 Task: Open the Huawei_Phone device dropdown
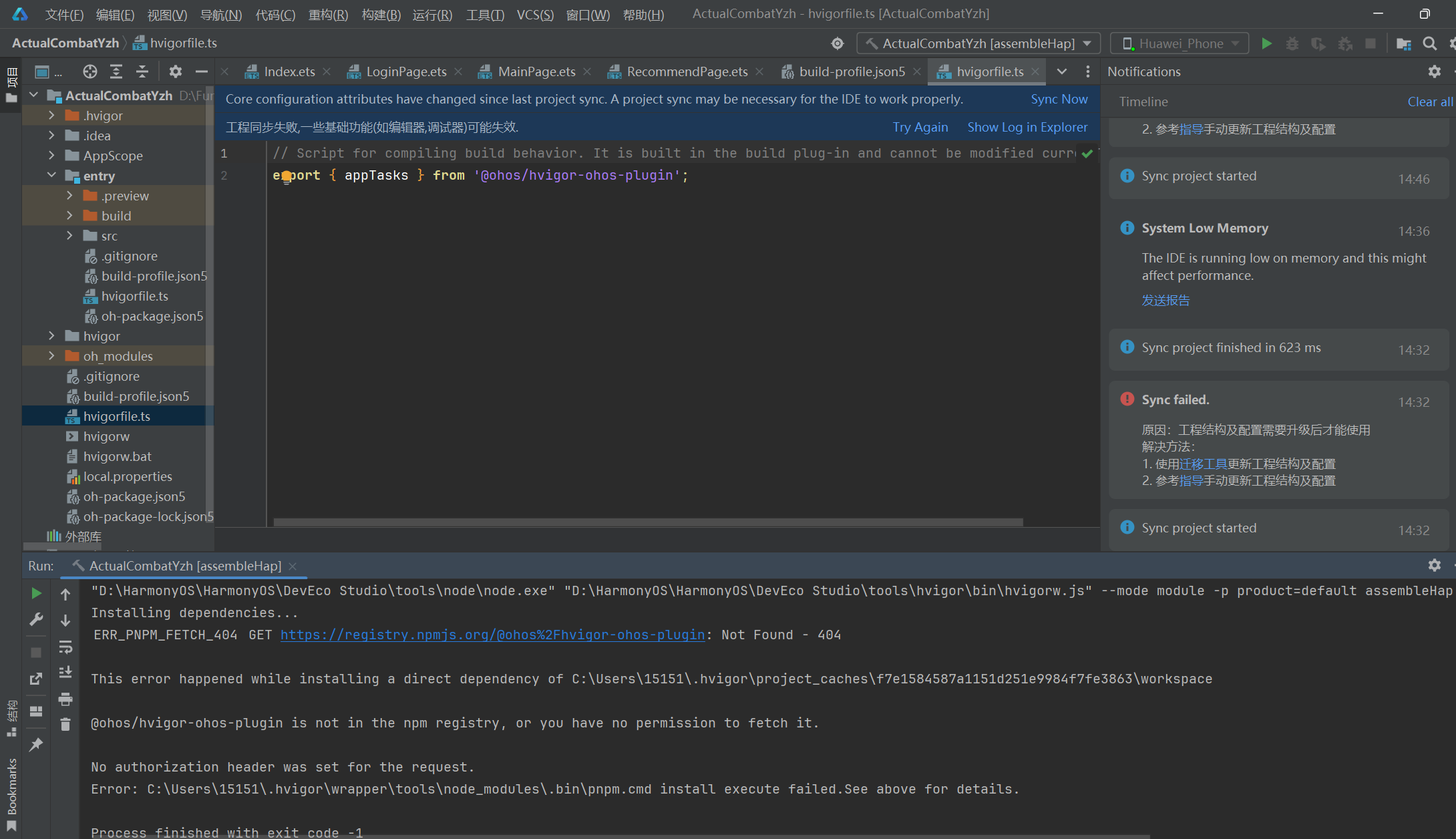(x=1179, y=43)
